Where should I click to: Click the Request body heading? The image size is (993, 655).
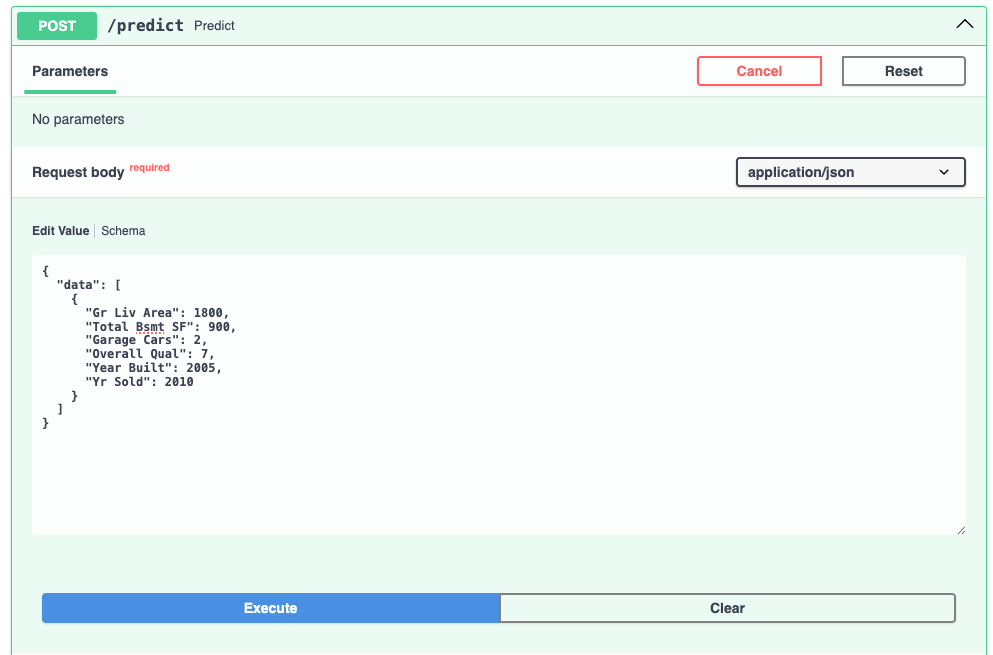pyautogui.click(x=78, y=172)
